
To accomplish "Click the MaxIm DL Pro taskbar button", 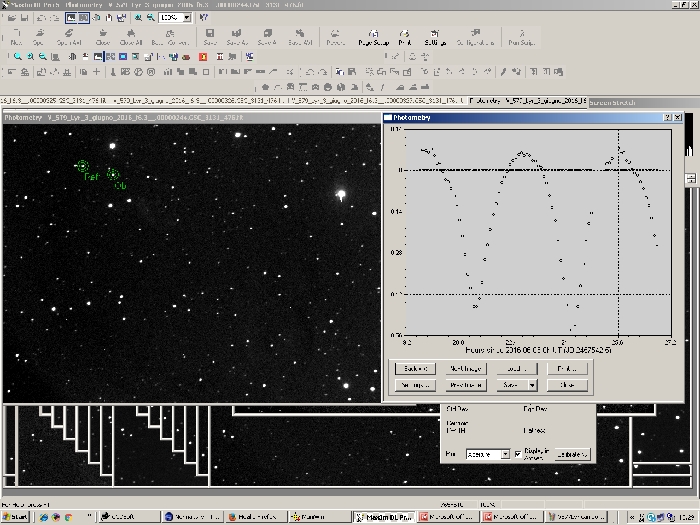I will point(384,517).
